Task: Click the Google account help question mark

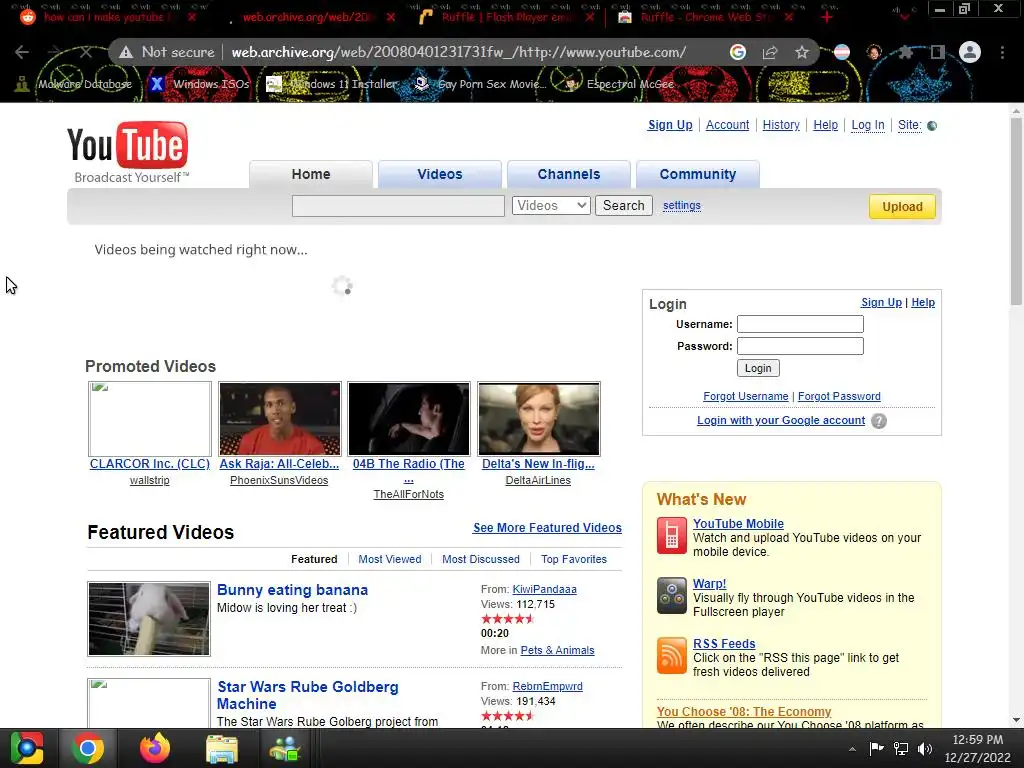Action: pyautogui.click(x=879, y=421)
